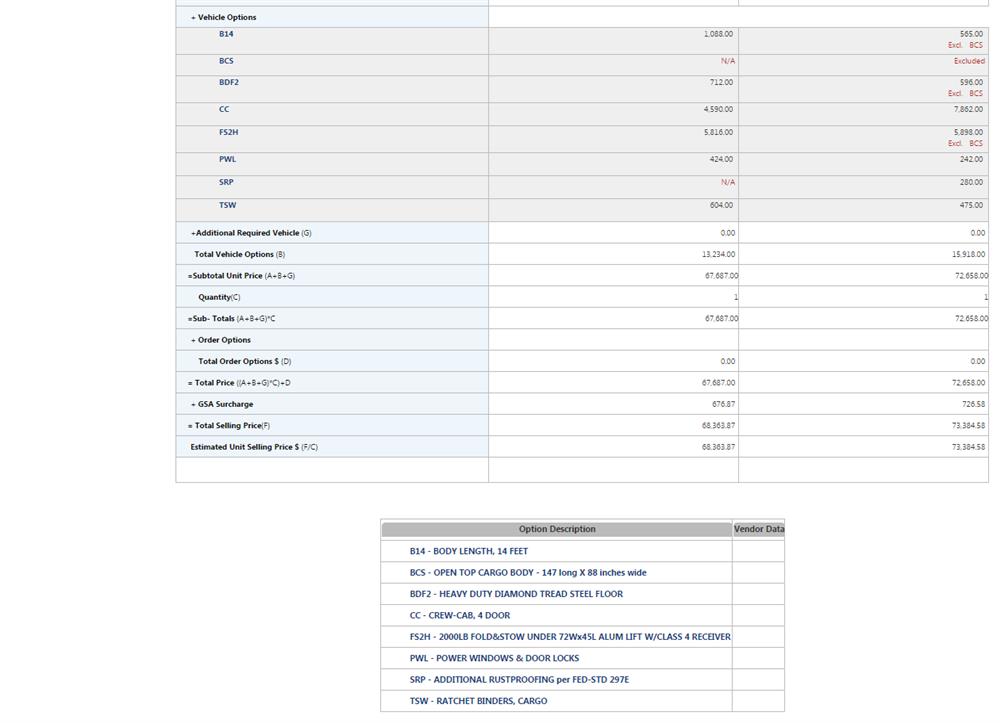Click 'PWL - POWER WINDOWS & DOOR LOCKS'
Image resolution: width=1000 pixels, height=723 pixels.
[x=494, y=658]
